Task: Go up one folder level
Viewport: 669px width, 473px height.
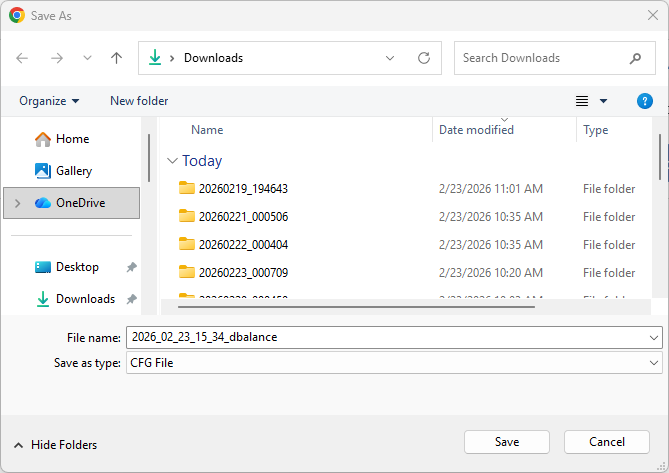Action: point(116,58)
